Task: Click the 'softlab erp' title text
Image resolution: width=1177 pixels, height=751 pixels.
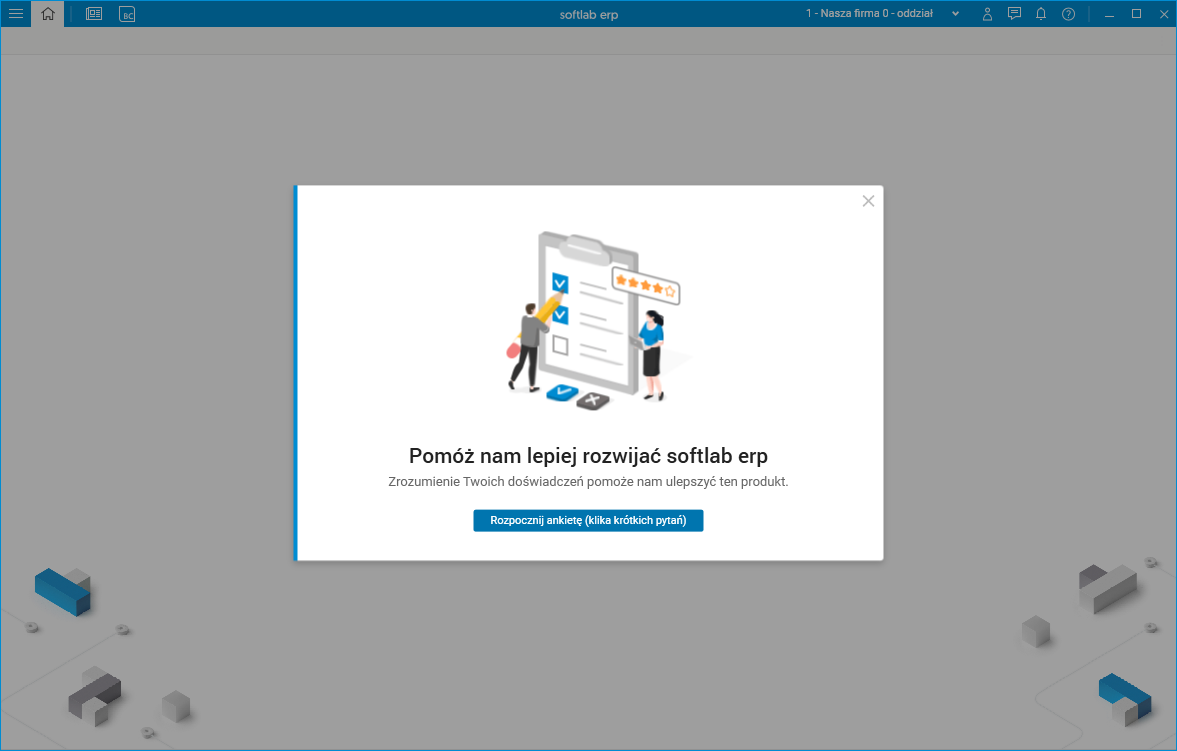Action: pos(588,14)
